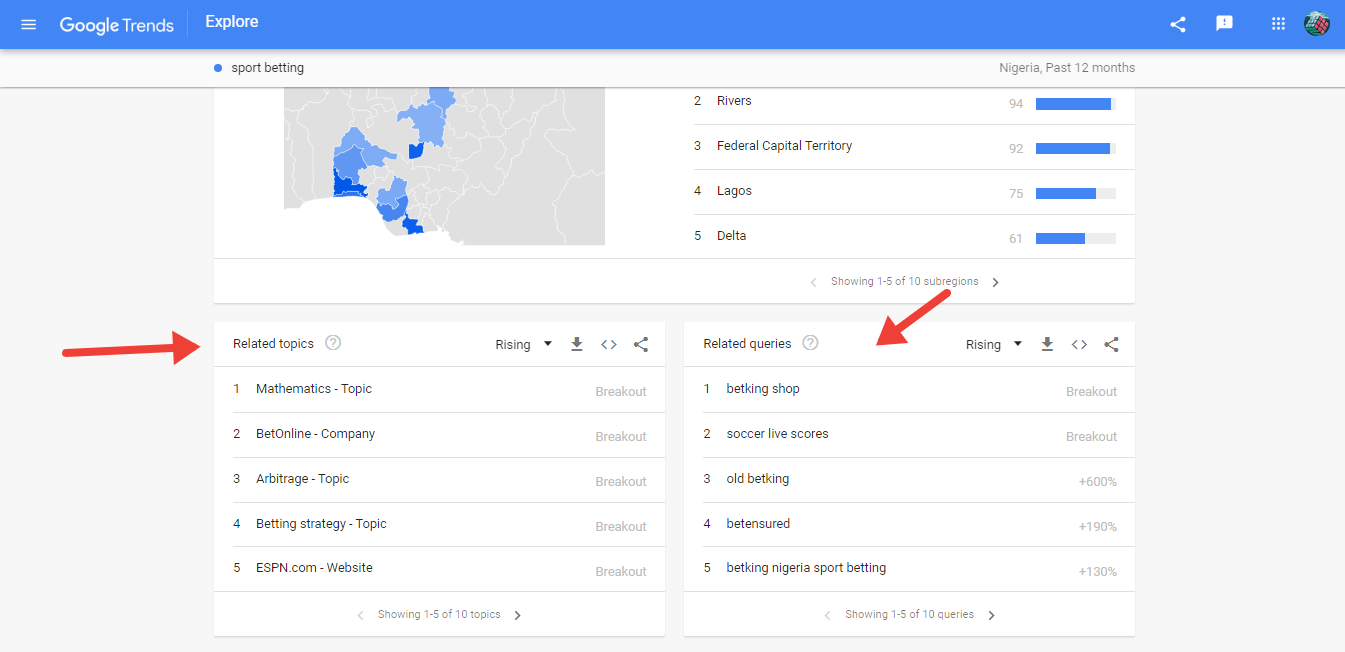Open the Google account avatar menu

[1317, 24]
